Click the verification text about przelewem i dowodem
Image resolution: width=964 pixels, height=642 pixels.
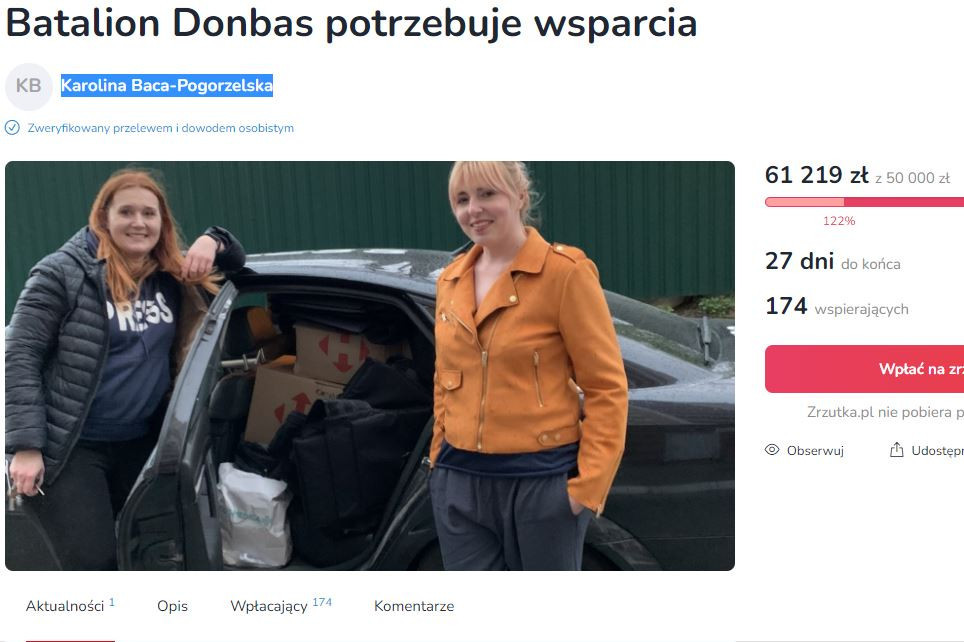[160, 128]
